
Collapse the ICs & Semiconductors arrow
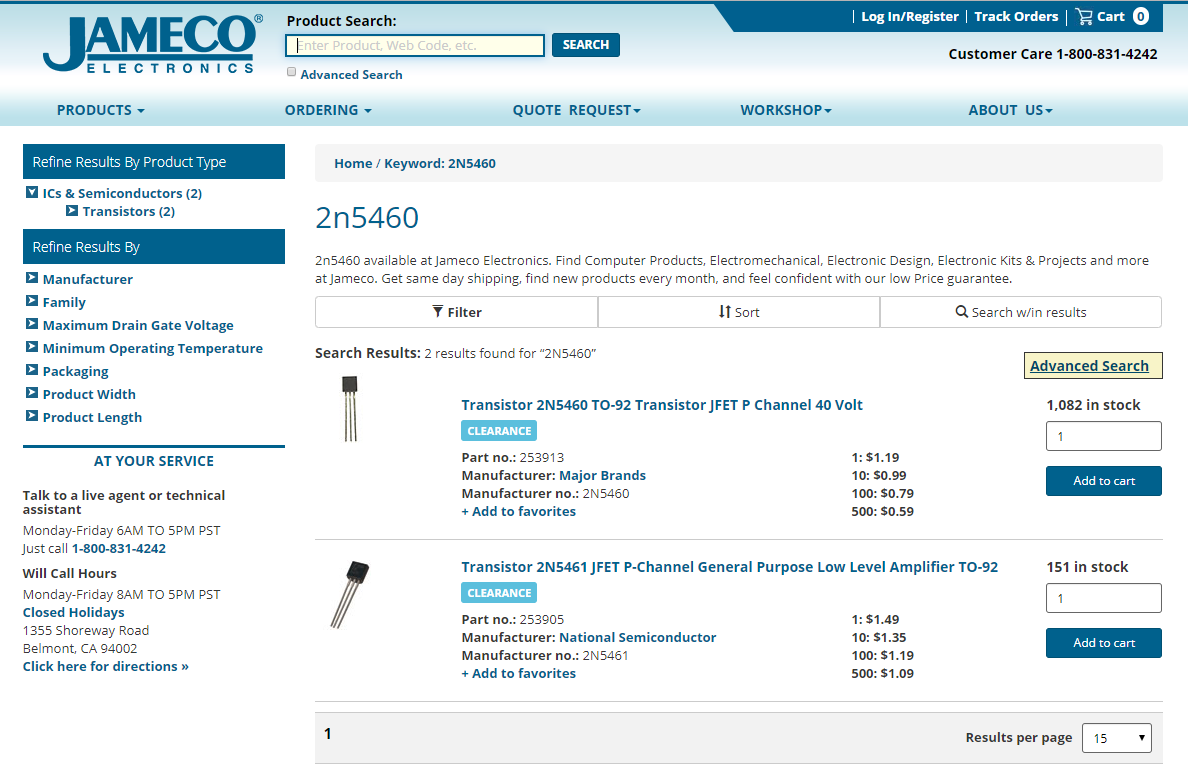pos(32,192)
